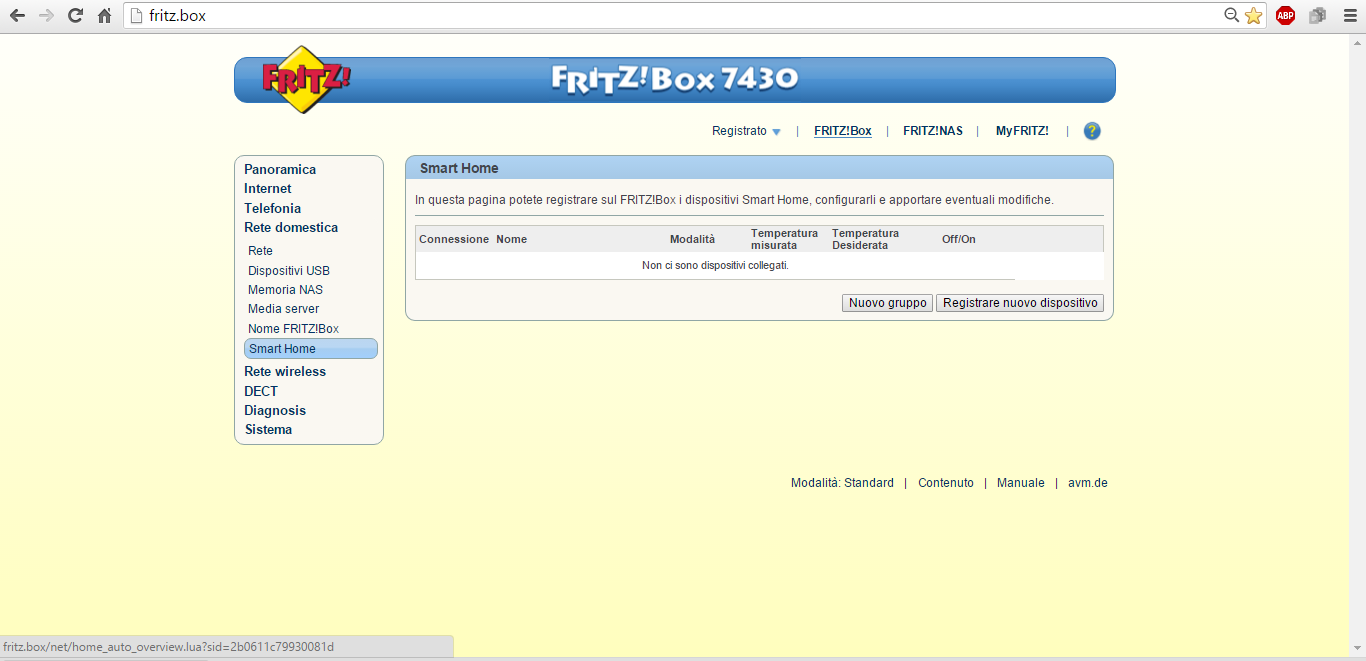Go back with browser back arrow

point(17,15)
